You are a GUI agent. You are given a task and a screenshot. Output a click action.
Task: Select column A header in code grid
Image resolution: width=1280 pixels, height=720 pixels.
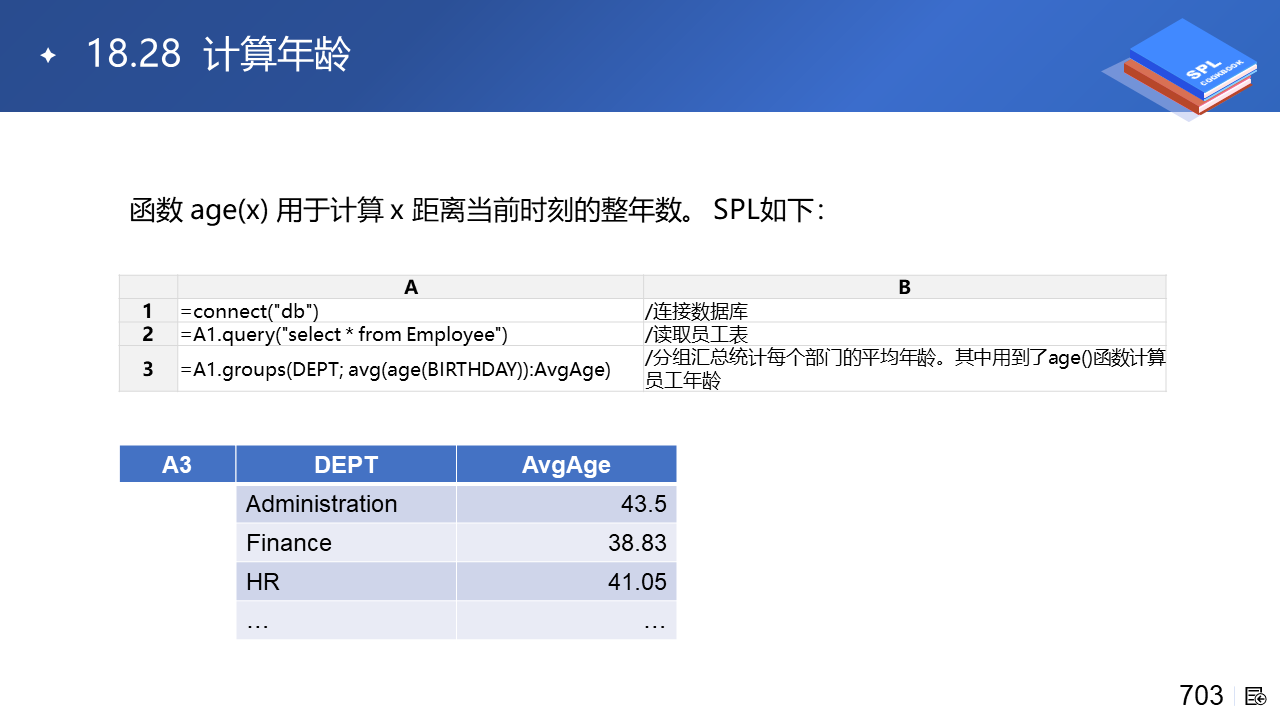pyautogui.click(x=410, y=287)
